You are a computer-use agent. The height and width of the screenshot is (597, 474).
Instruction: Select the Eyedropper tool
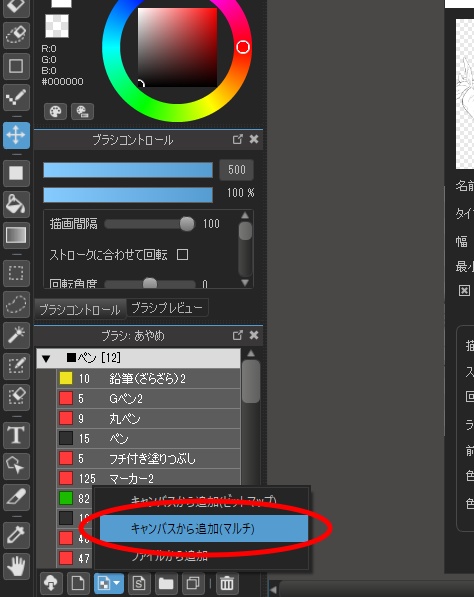click(16, 535)
